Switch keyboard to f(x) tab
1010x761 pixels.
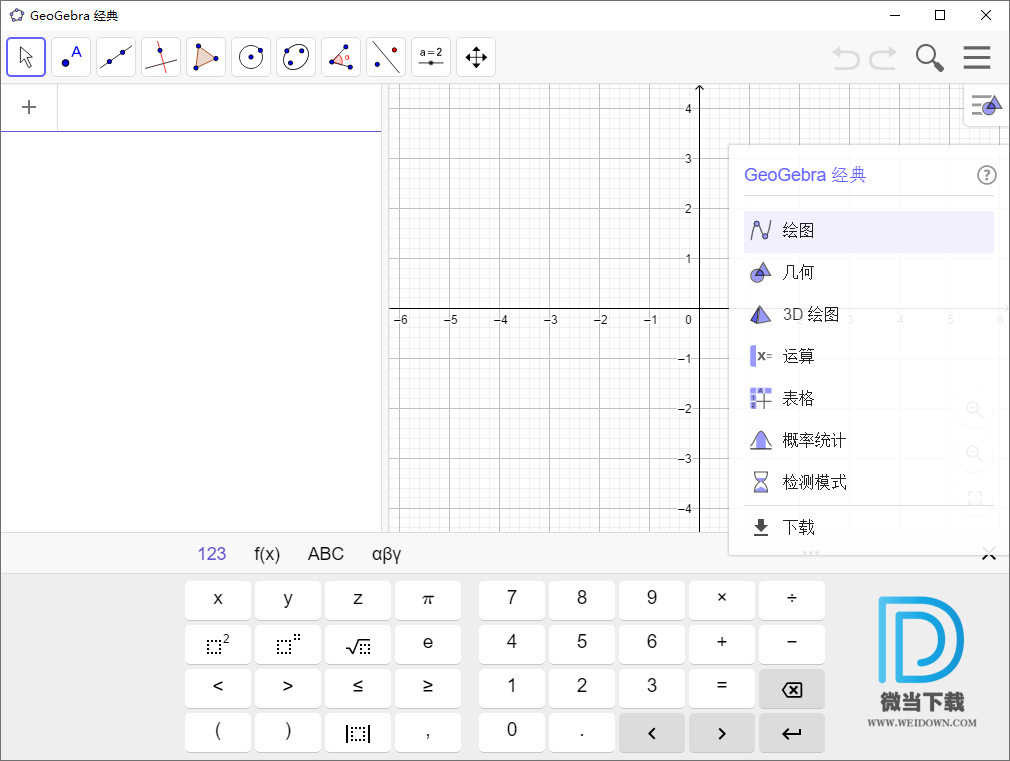(267, 554)
